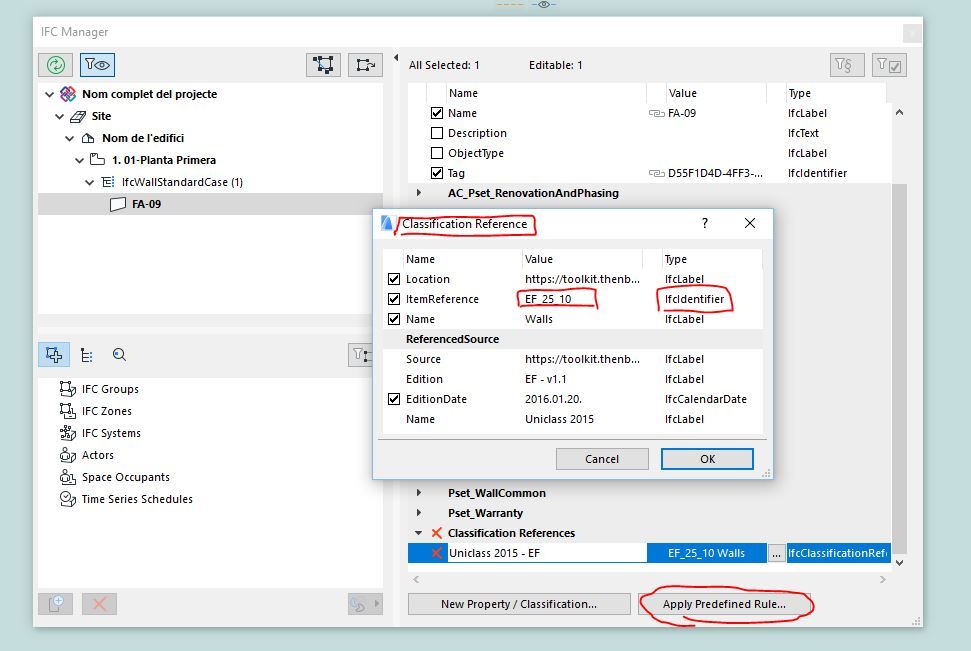
Task: Expand the Pset_WallCommon property set
Action: [419, 493]
